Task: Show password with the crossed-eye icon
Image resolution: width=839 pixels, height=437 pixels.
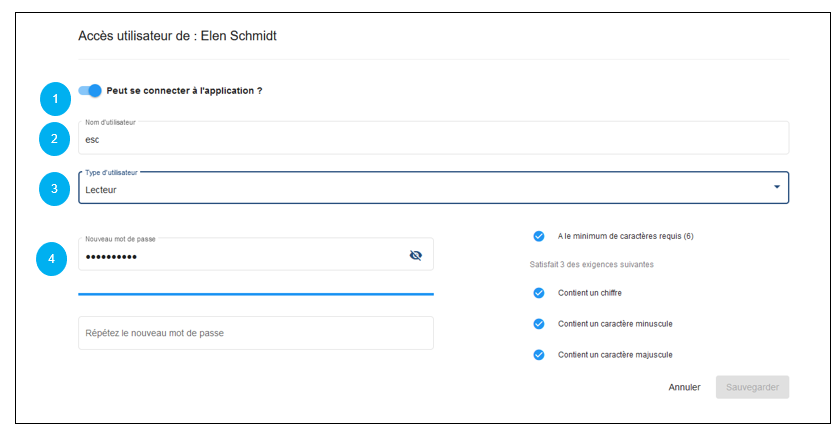Action: [416, 256]
